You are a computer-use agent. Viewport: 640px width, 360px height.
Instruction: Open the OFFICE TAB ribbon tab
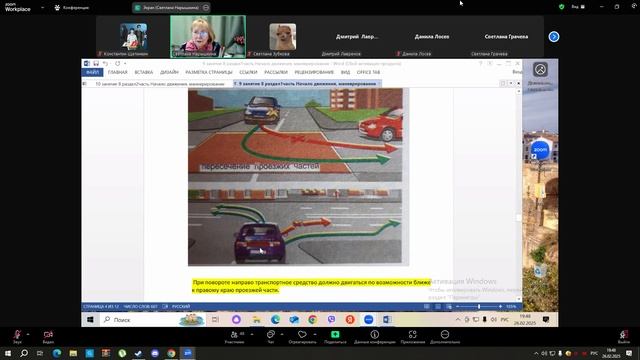(x=369, y=72)
